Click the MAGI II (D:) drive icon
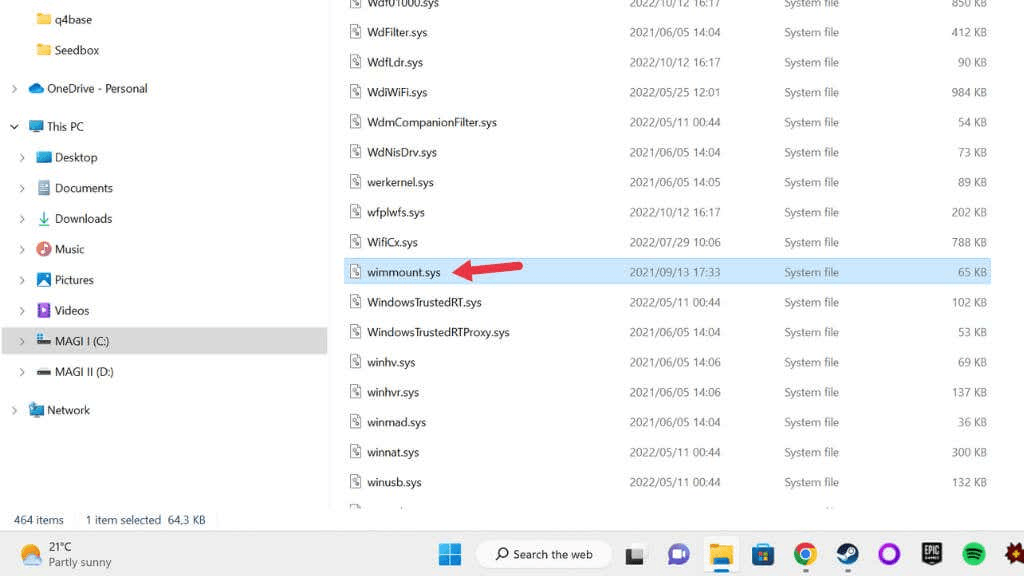This screenshot has height=576, width=1024. coord(44,372)
